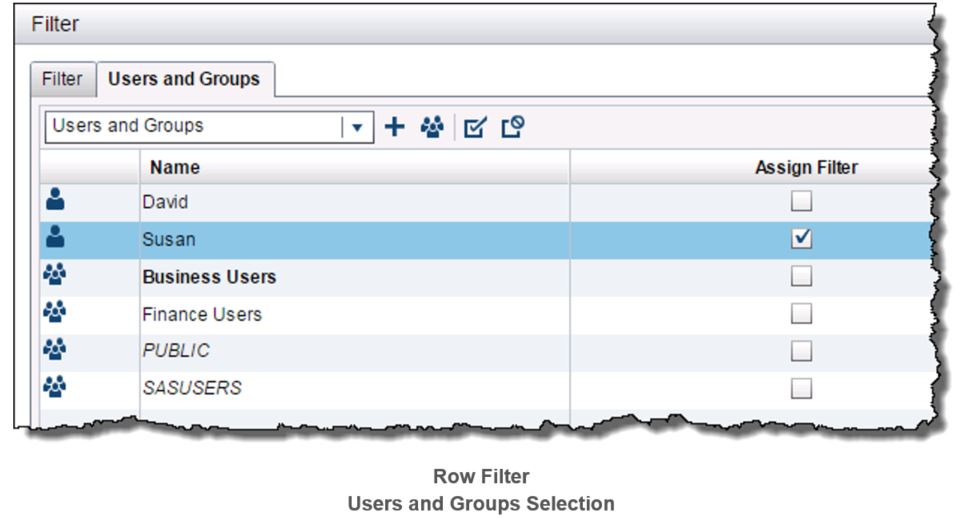Click the group icon beside Business Users
Image resolution: width=964 pixels, height=518 pixels.
(x=56, y=277)
